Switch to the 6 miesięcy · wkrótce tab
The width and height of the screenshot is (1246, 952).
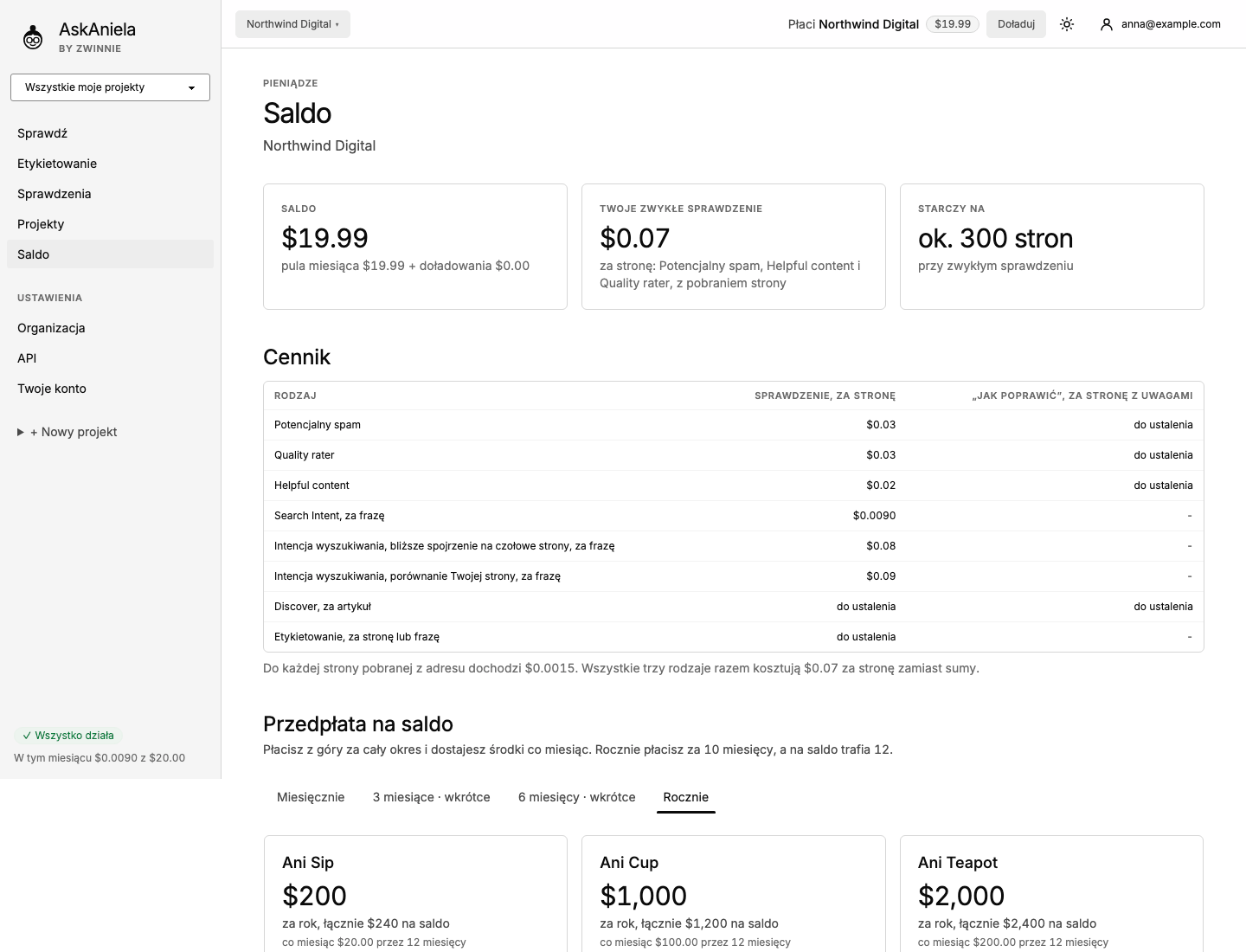(x=577, y=797)
